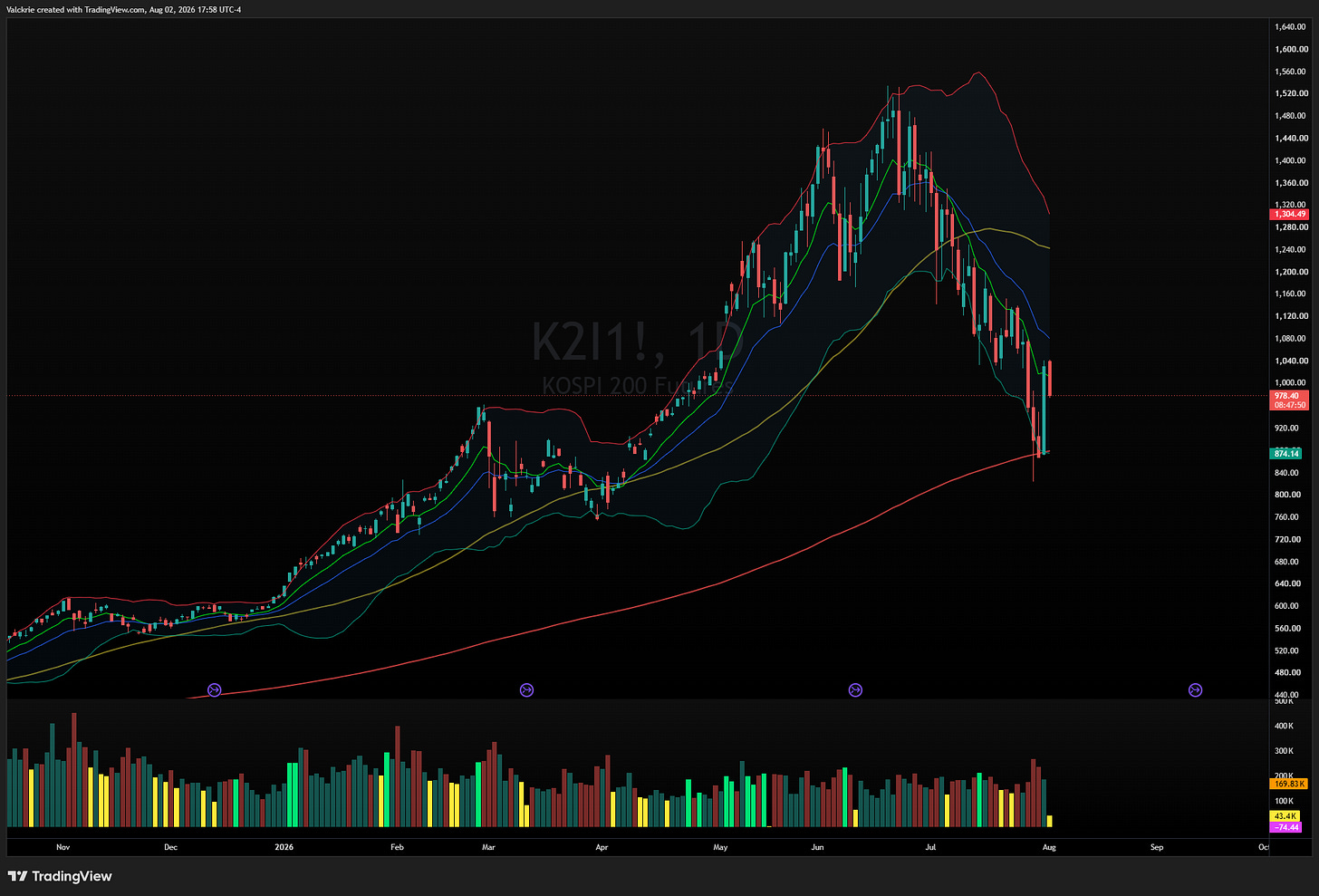1319x896 pixels.
Task: Open the event marker below mid-June
Action: click(x=855, y=690)
